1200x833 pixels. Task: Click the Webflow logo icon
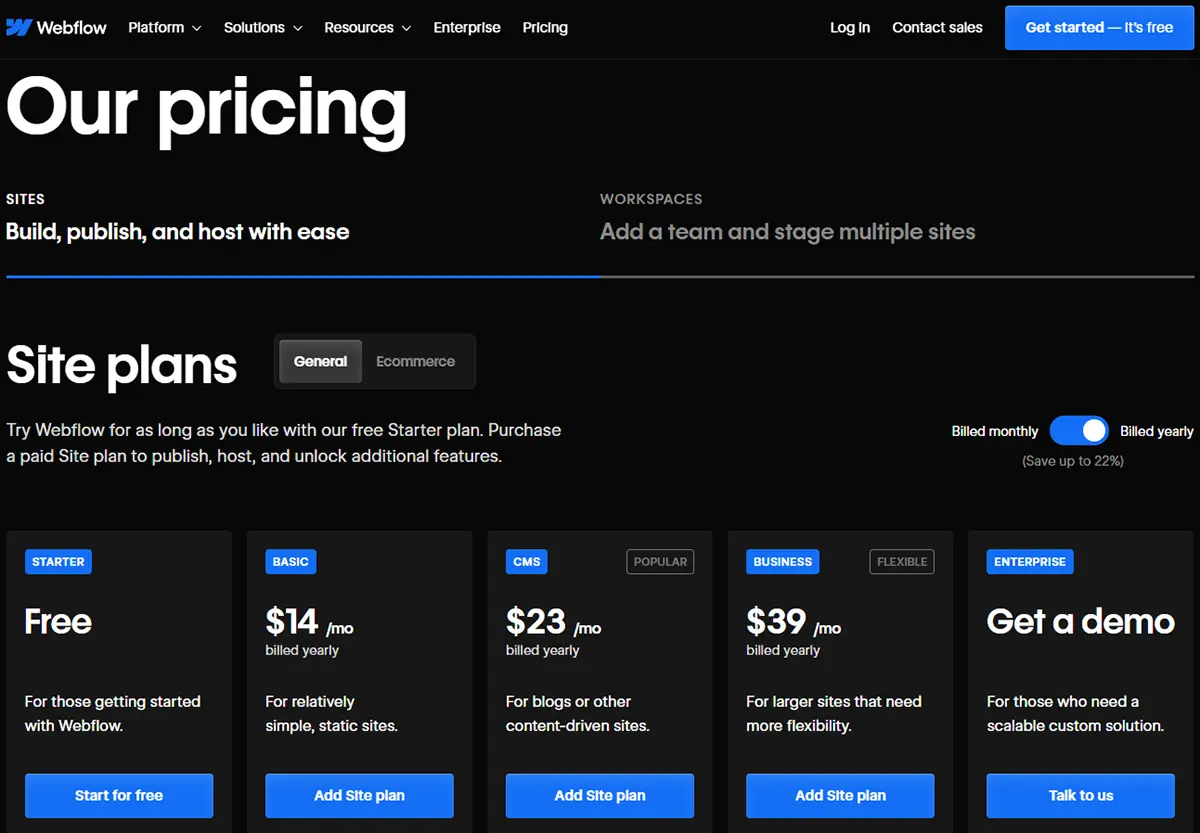point(17,27)
